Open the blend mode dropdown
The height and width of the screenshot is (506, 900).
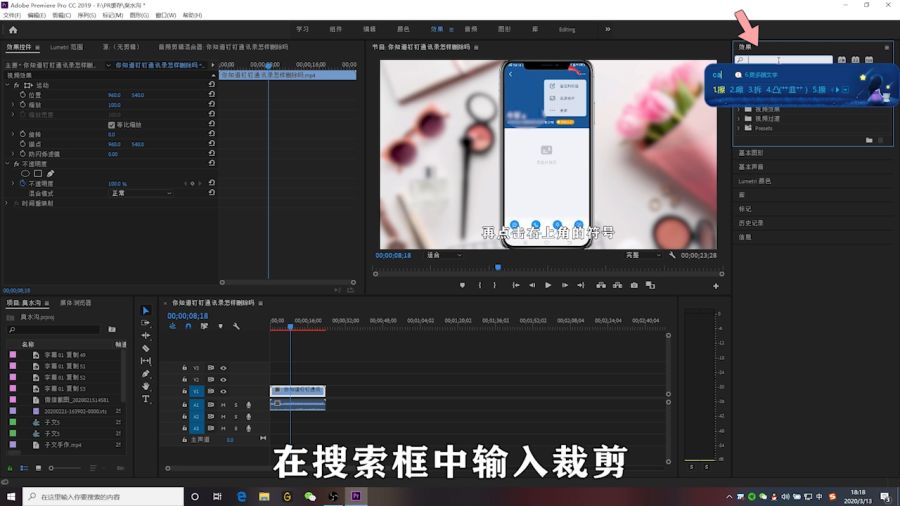(x=140, y=193)
